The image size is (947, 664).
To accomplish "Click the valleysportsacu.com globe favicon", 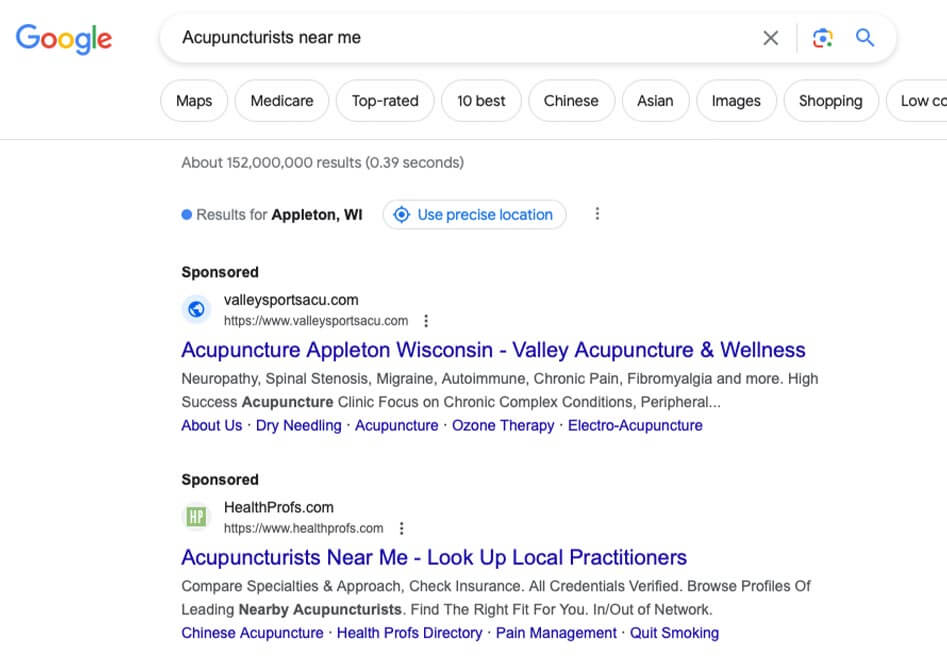I will (x=196, y=309).
